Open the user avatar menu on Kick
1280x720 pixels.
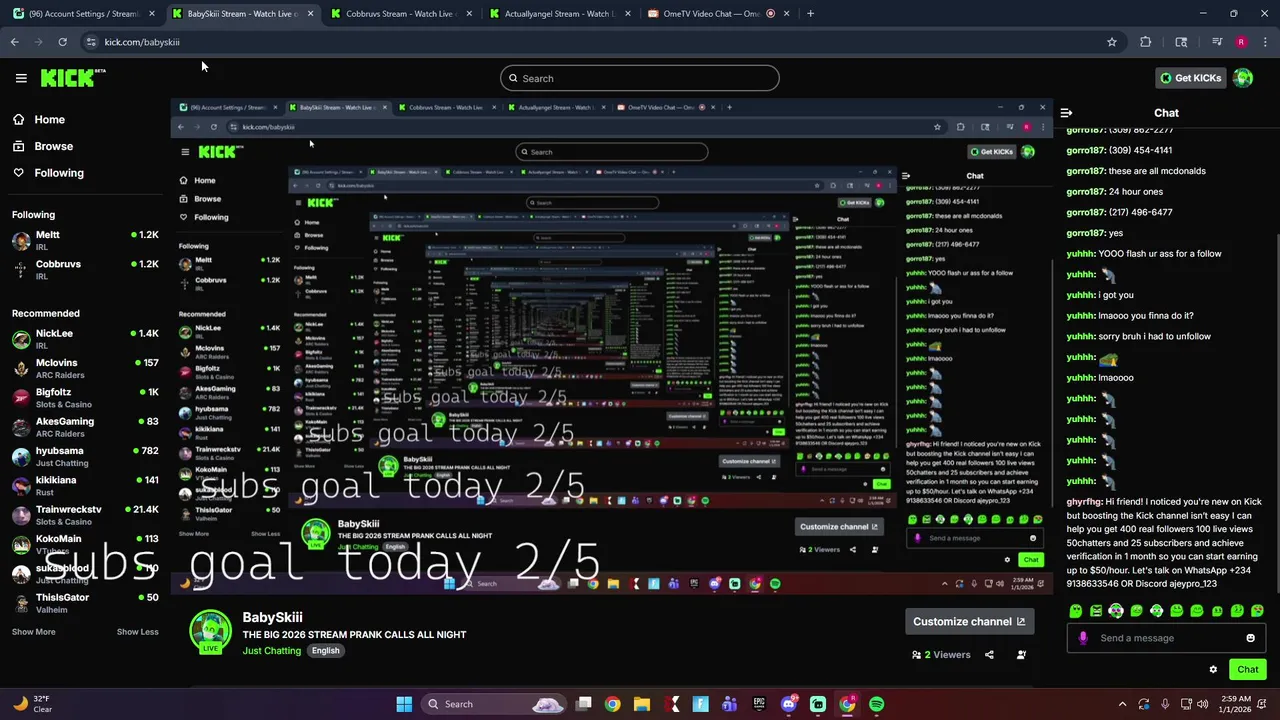point(1243,78)
